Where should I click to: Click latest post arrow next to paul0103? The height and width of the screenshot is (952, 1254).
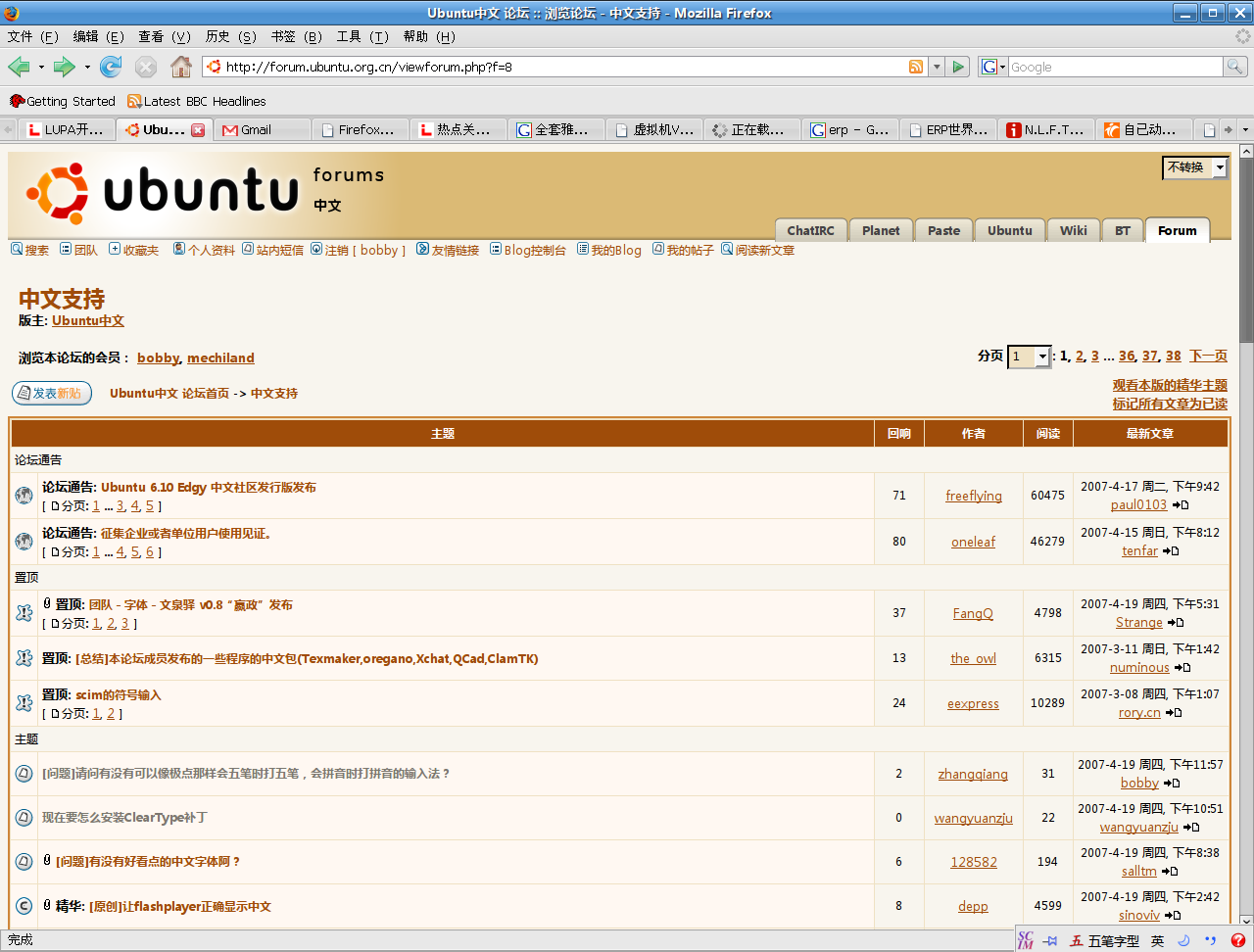[1181, 505]
